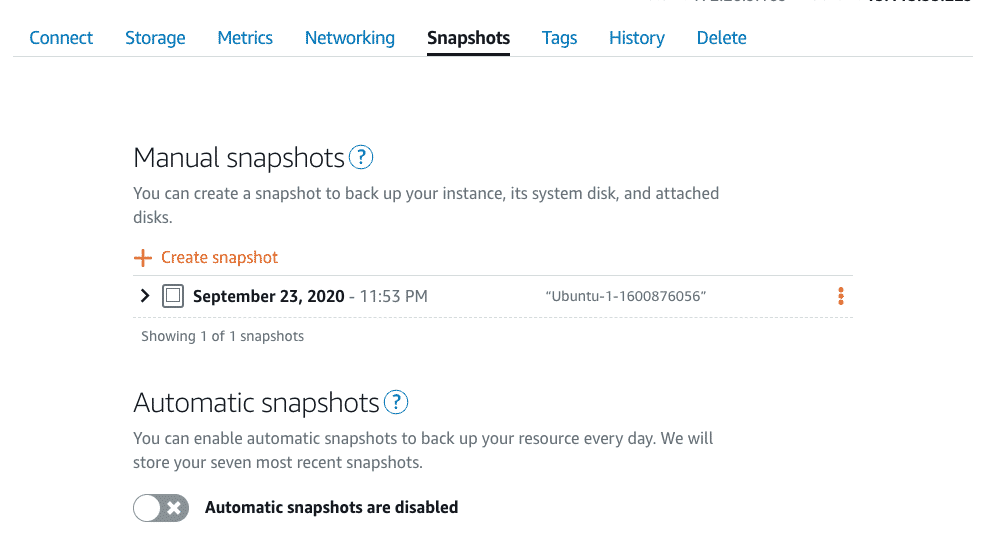Viewport: 992px width, 553px height.
Task: Expand the September 23, 2020 snapshot row
Action: coord(145,295)
